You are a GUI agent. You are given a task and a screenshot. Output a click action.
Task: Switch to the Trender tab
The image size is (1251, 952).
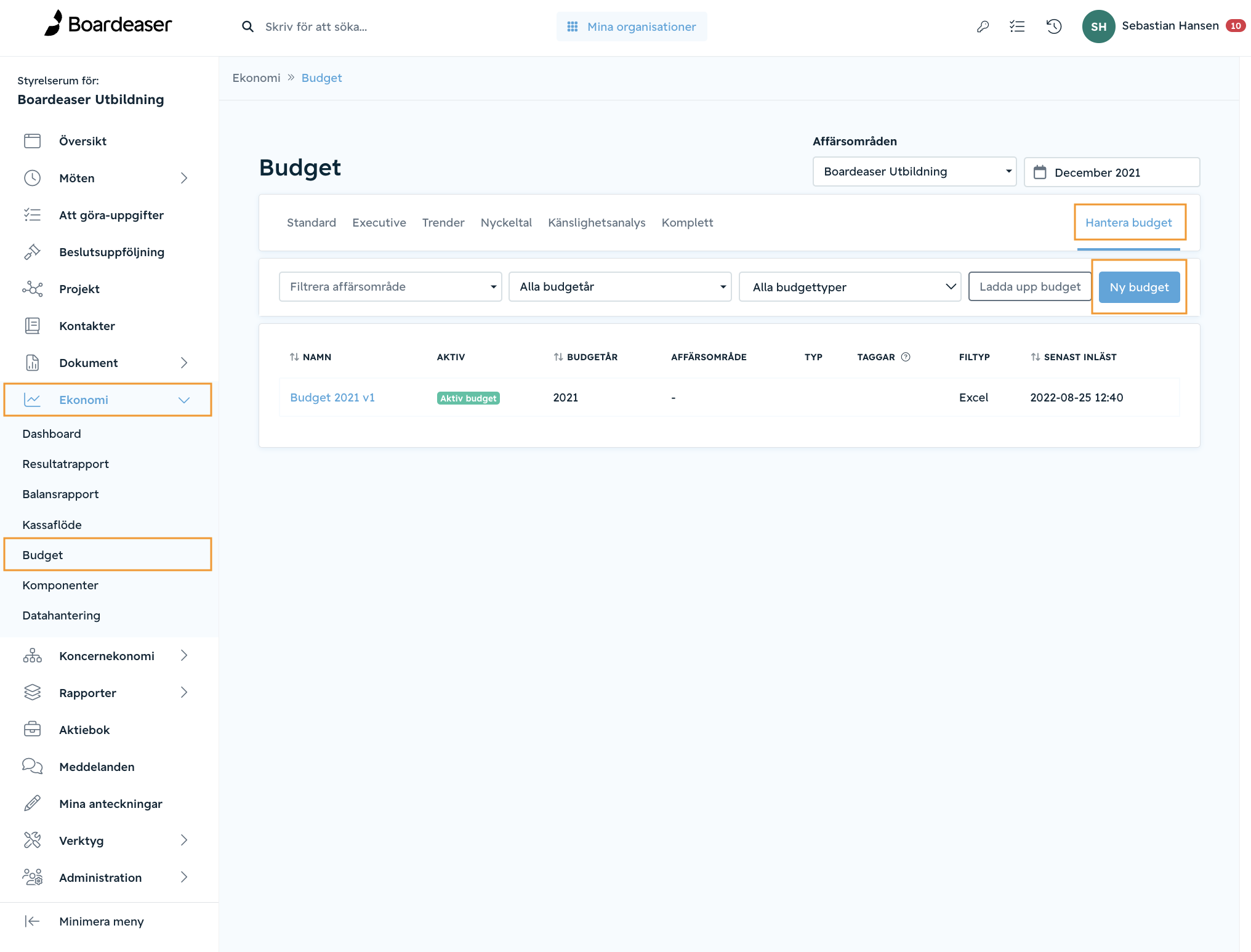click(443, 222)
